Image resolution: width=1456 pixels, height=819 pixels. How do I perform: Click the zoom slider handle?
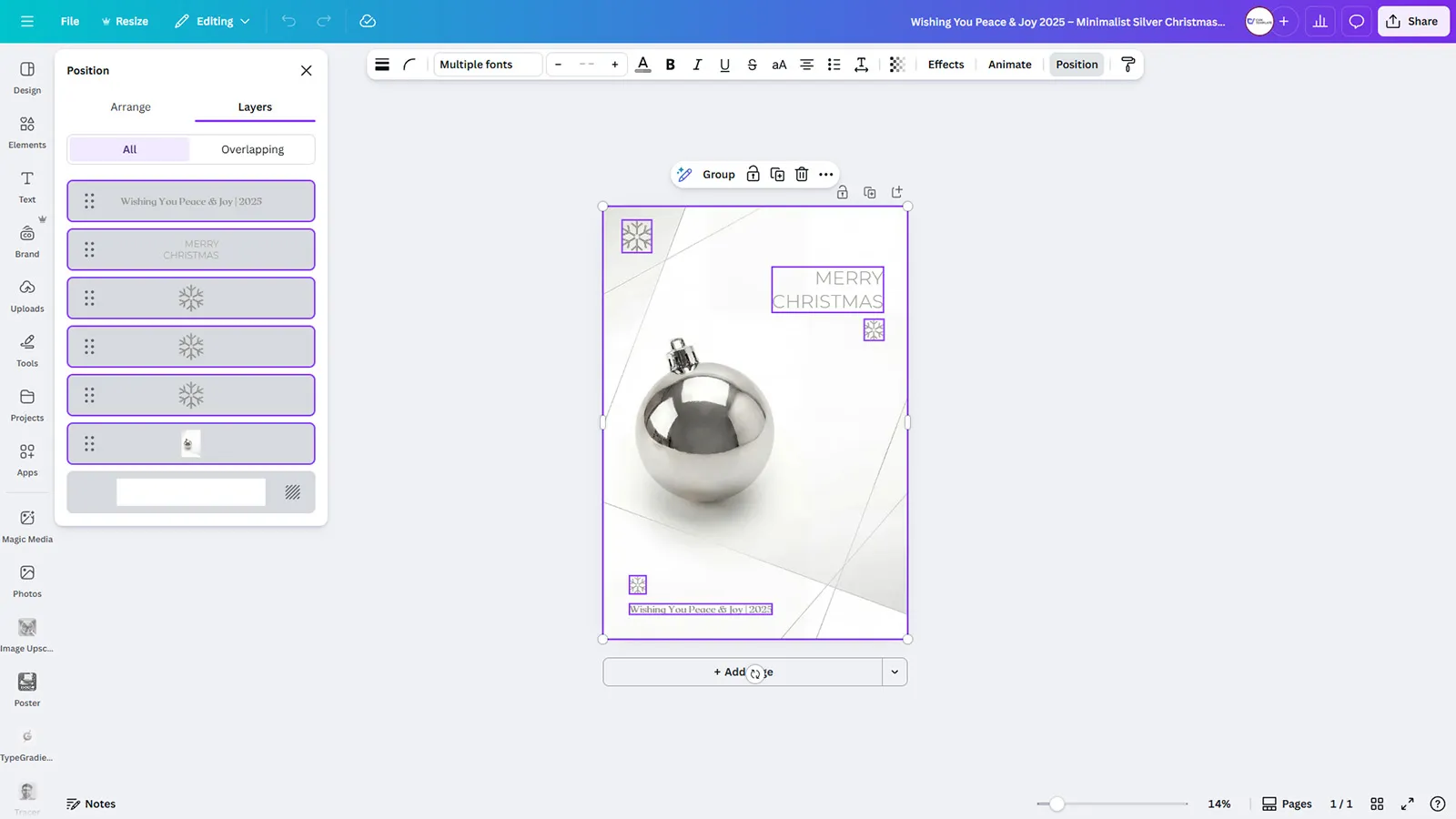point(1057,804)
